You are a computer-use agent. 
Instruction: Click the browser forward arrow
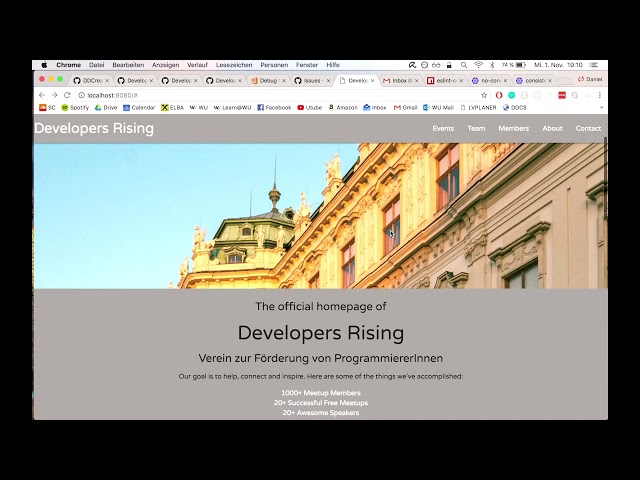click(x=54, y=95)
